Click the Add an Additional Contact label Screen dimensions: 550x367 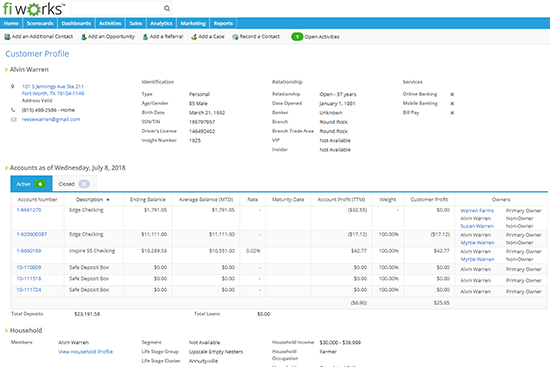pyautogui.click(x=42, y=36)
